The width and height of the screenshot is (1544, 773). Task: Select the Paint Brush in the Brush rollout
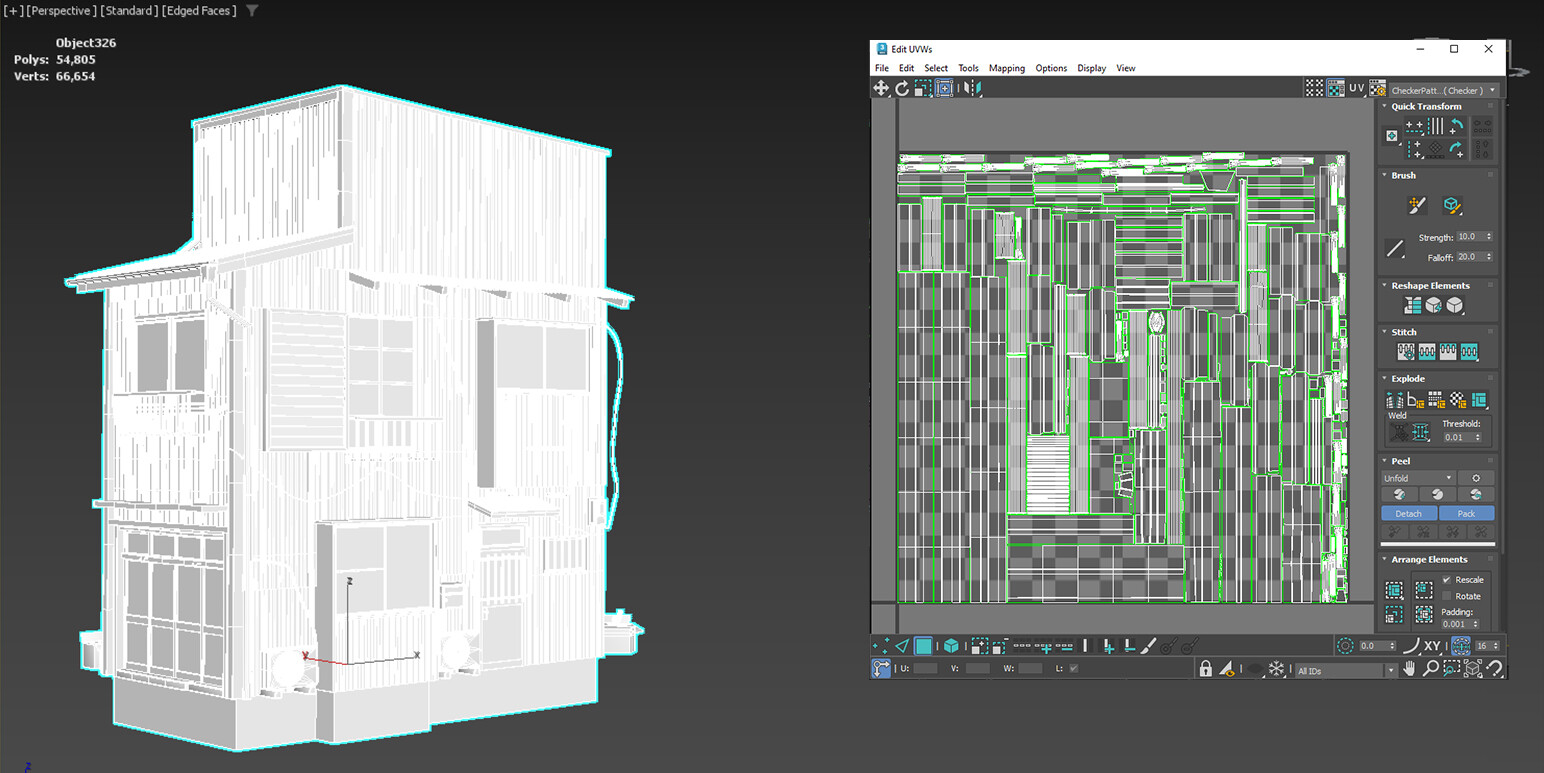click(1417, 205)
